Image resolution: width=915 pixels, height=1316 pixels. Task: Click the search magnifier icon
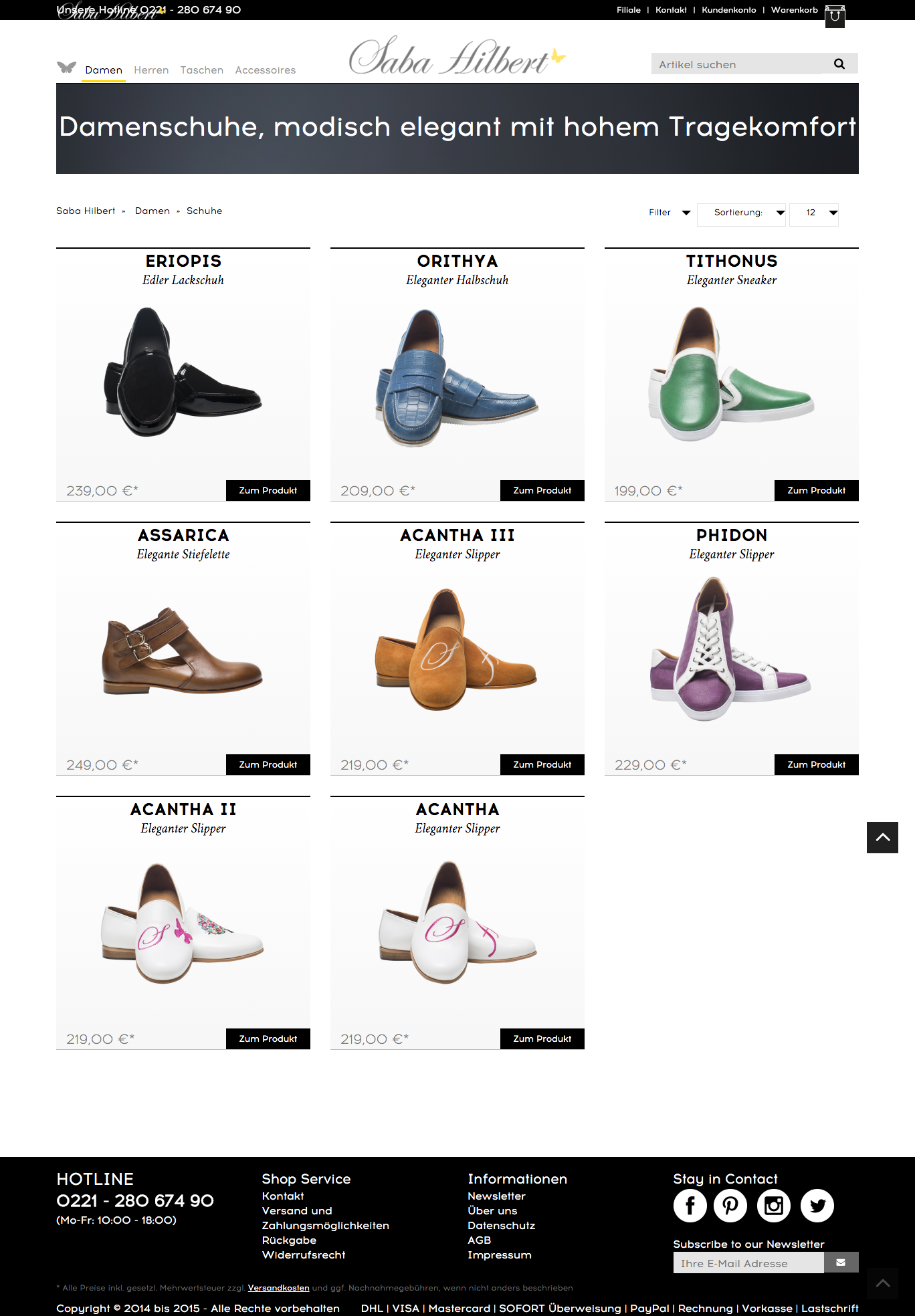tap(839, 64)
